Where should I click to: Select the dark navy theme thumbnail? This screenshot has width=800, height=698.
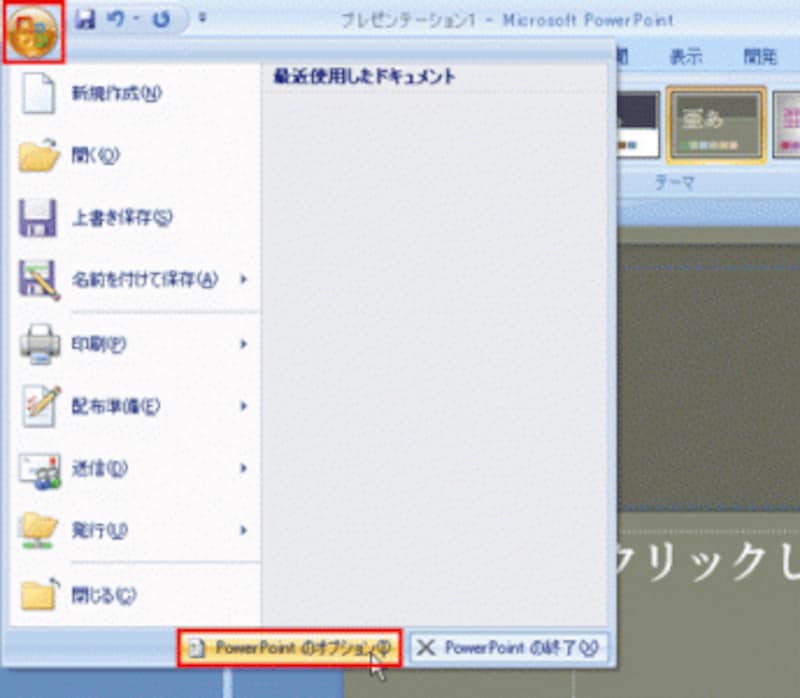point(638,125)
